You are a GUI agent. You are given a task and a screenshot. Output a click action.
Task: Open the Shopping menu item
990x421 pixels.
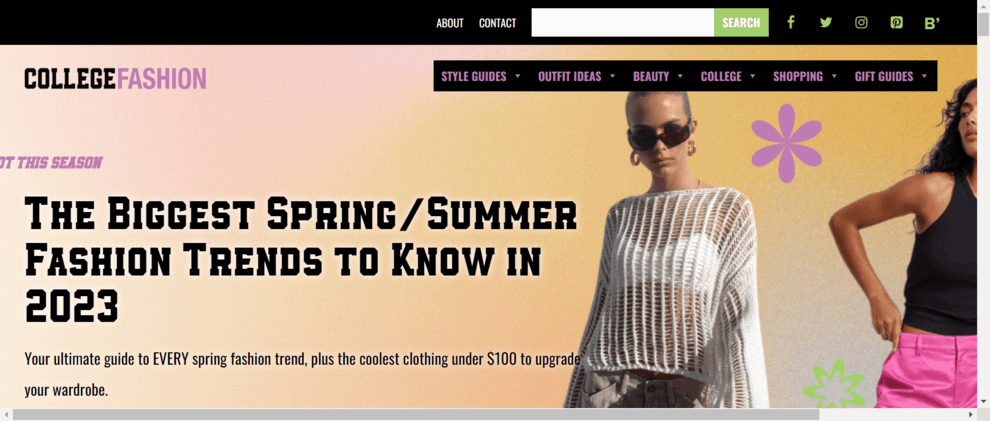click(798, 76)
